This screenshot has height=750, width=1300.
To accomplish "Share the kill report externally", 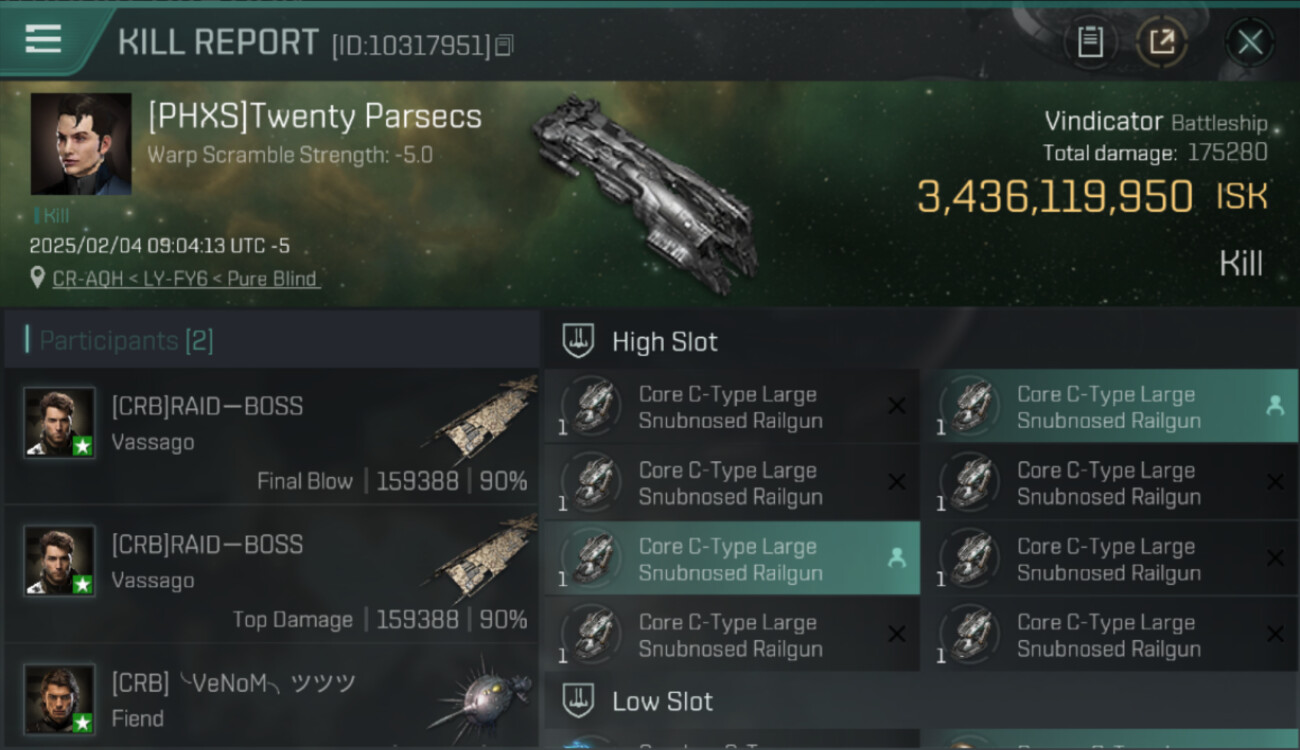I will 1162,42.
